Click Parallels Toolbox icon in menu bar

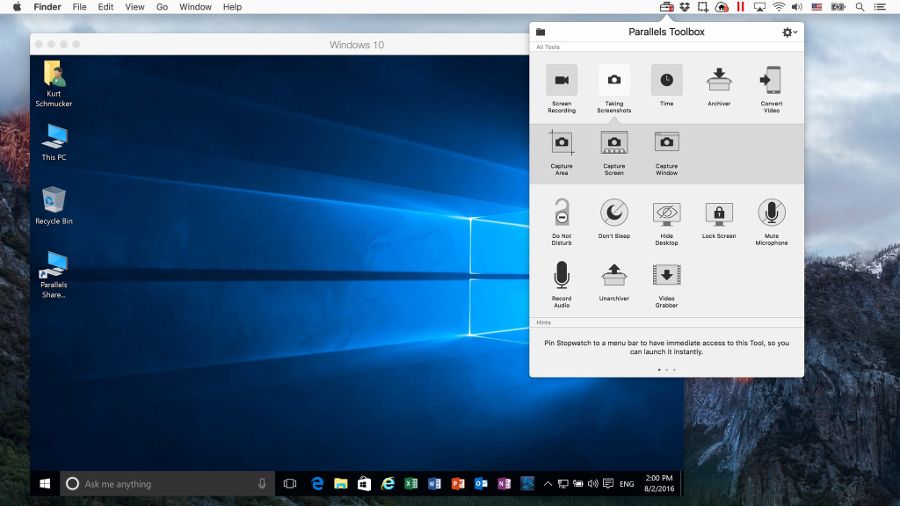(666, 7)
